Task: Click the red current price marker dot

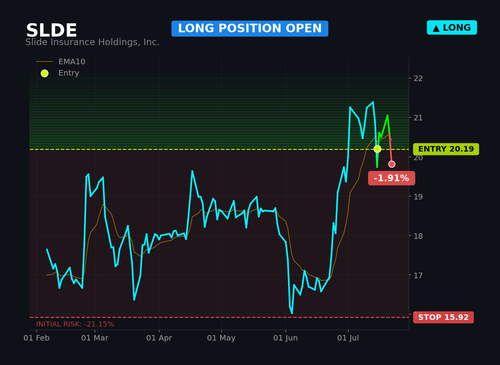Action: coord(392,164)
